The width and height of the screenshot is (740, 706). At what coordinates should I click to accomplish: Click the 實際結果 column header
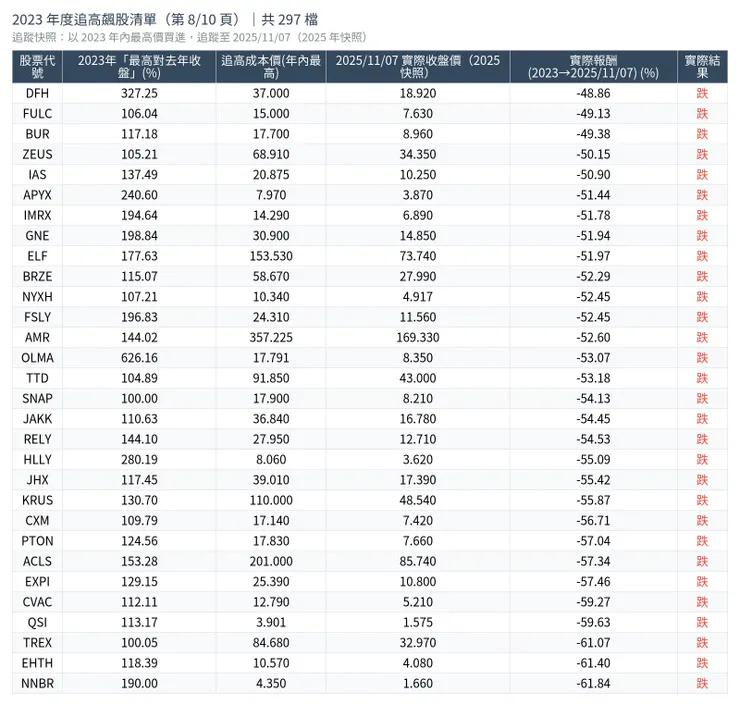point(702,67)
